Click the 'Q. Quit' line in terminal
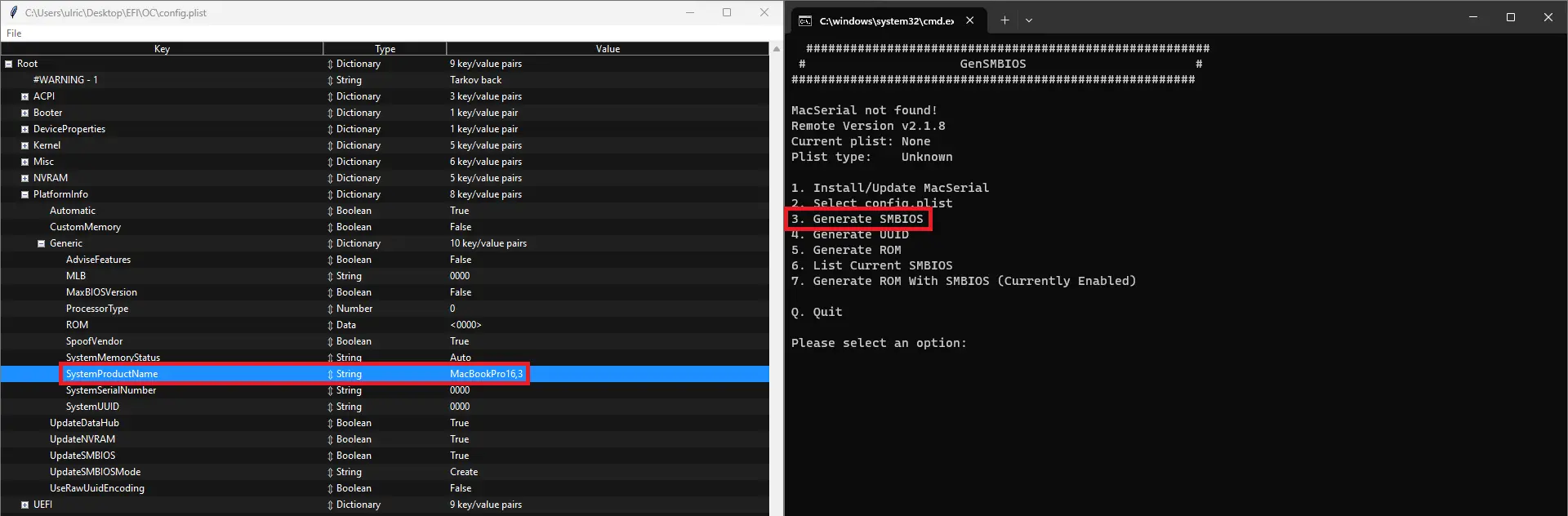 pyautogui.click(x=817, y=312)
